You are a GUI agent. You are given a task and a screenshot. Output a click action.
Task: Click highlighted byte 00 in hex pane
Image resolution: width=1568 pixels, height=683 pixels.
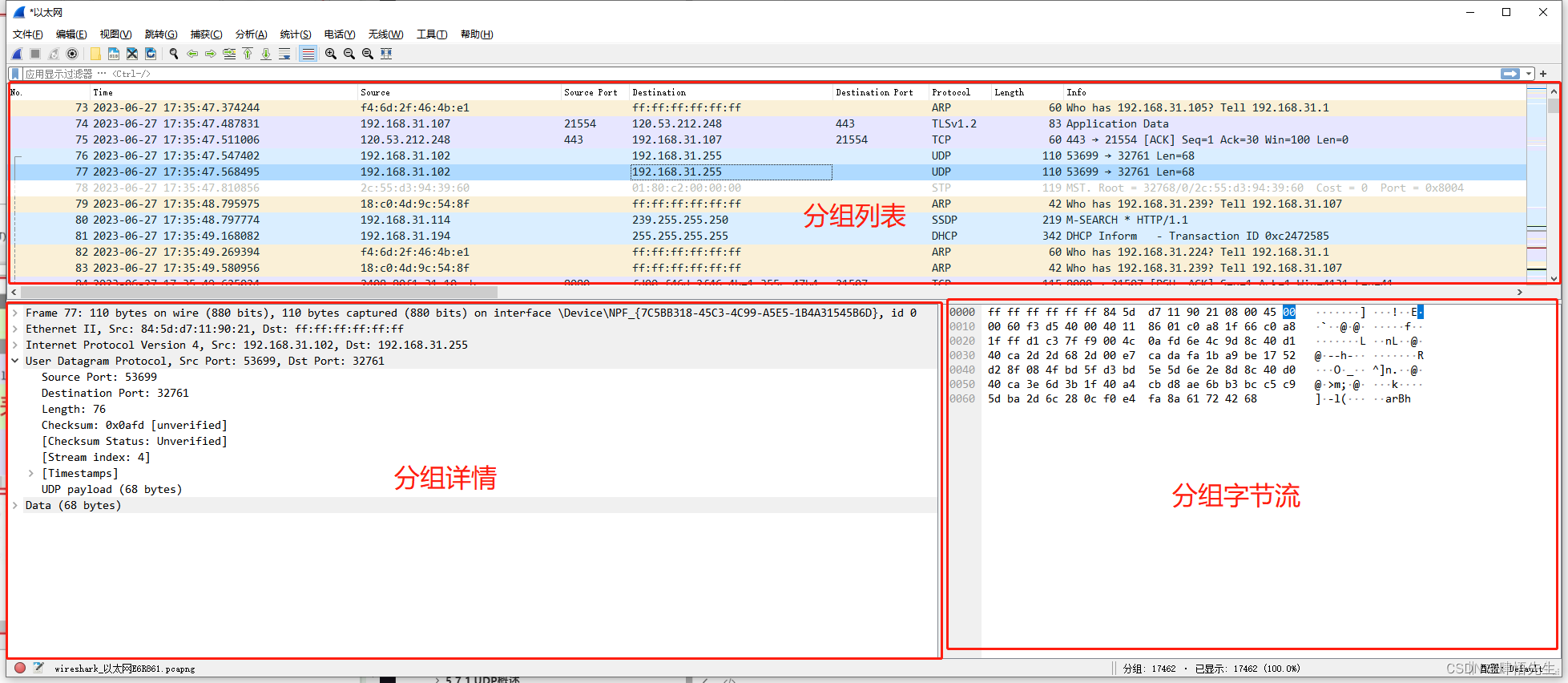1288,312
